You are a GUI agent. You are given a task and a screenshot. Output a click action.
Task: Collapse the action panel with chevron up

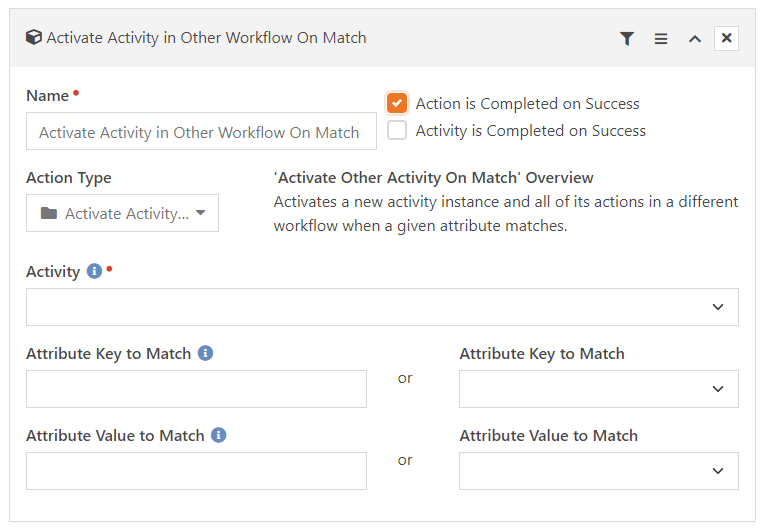[695, 39]
